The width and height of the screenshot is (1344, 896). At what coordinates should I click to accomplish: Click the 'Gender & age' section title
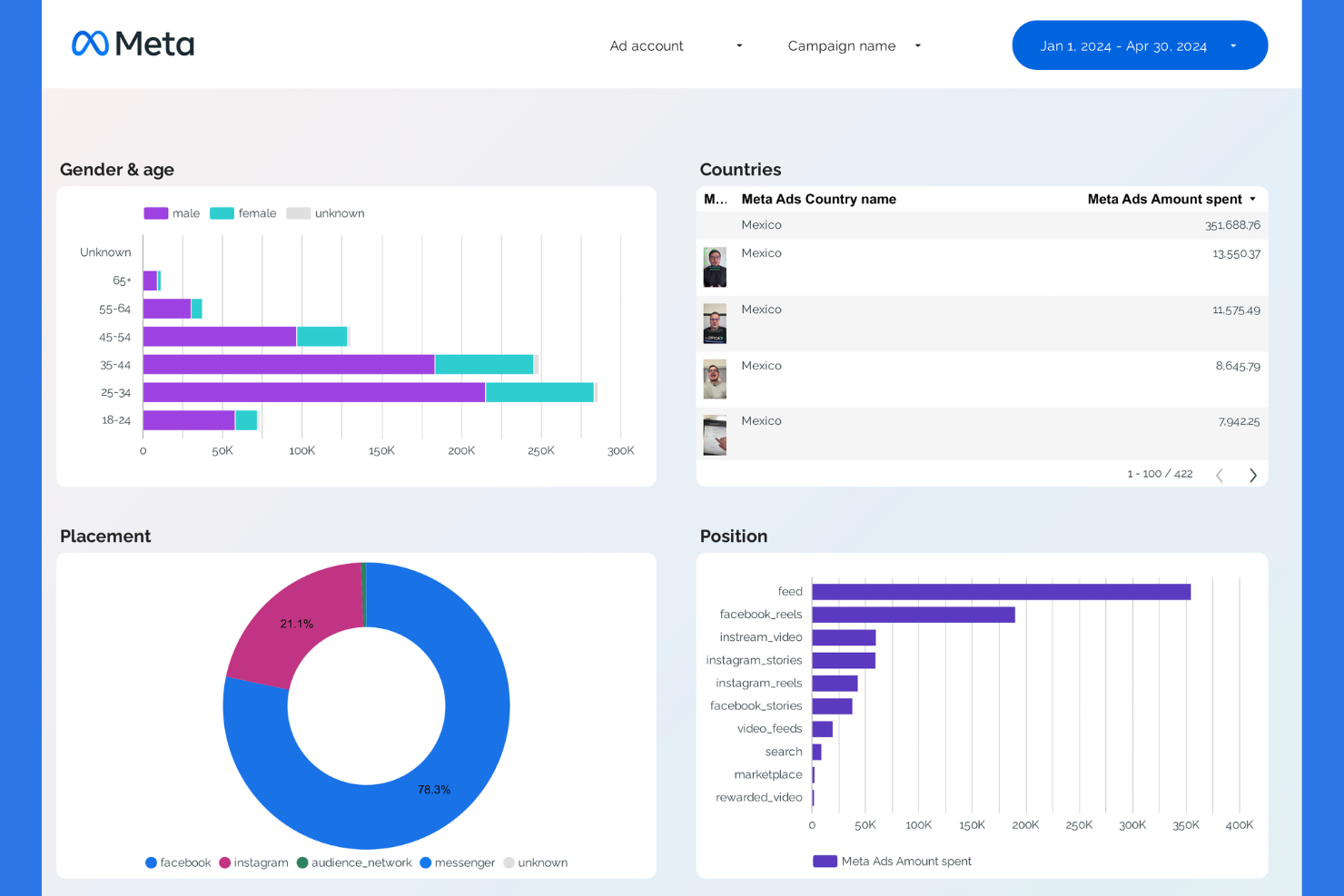[117, 170]
